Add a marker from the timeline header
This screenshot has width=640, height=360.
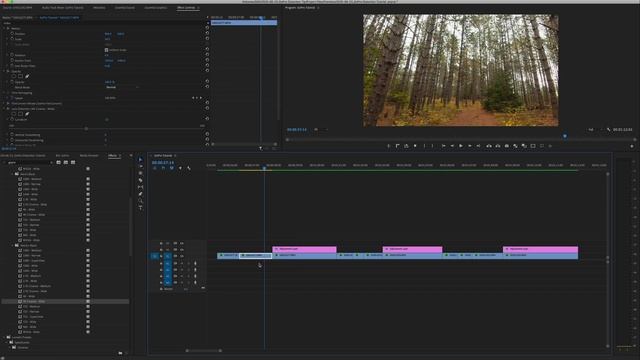pos(180,168)
